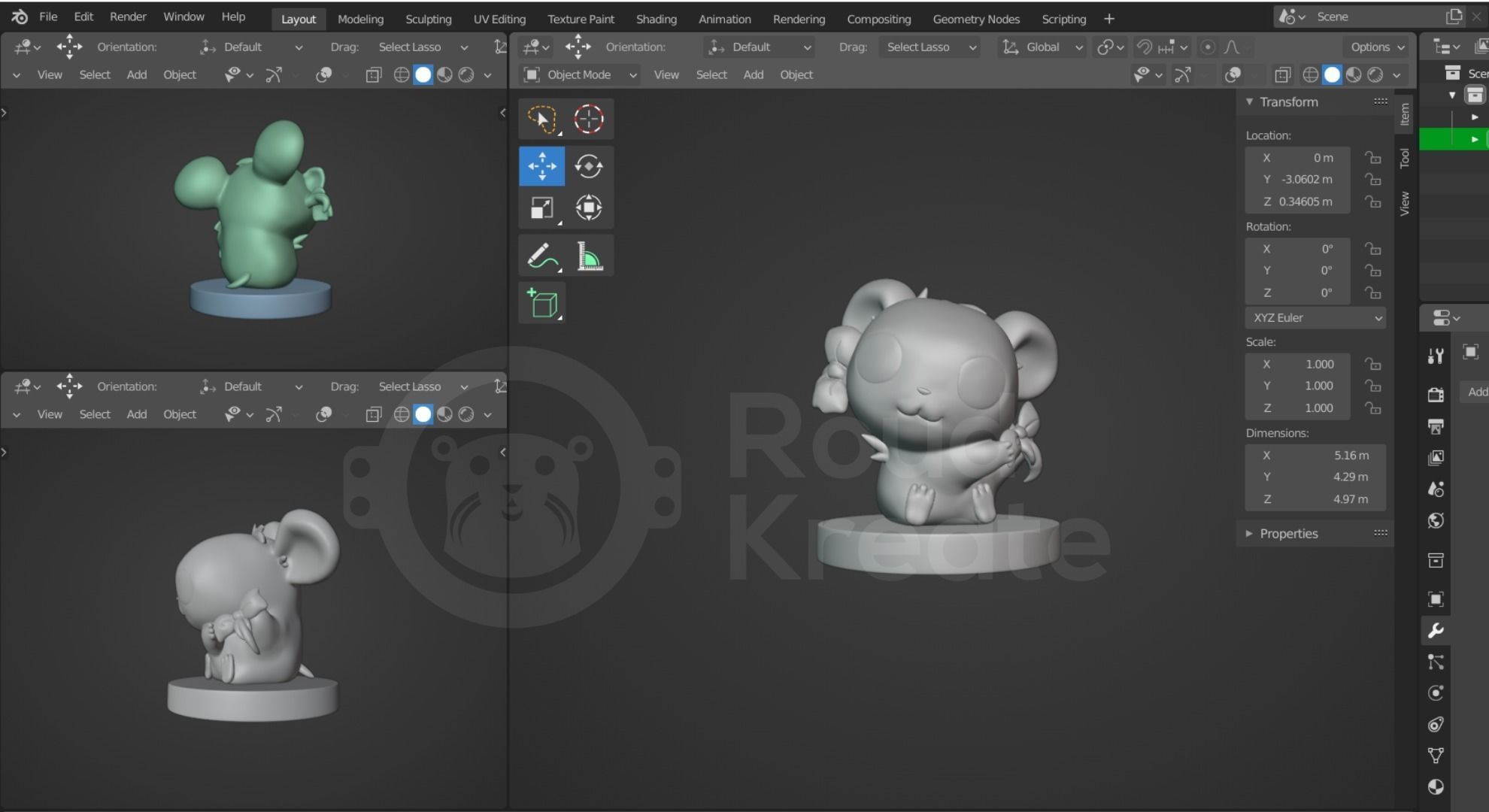1489x812 pixels.
Task: Open the Physics properties tab icon
Action: [x=1436, y=693]
